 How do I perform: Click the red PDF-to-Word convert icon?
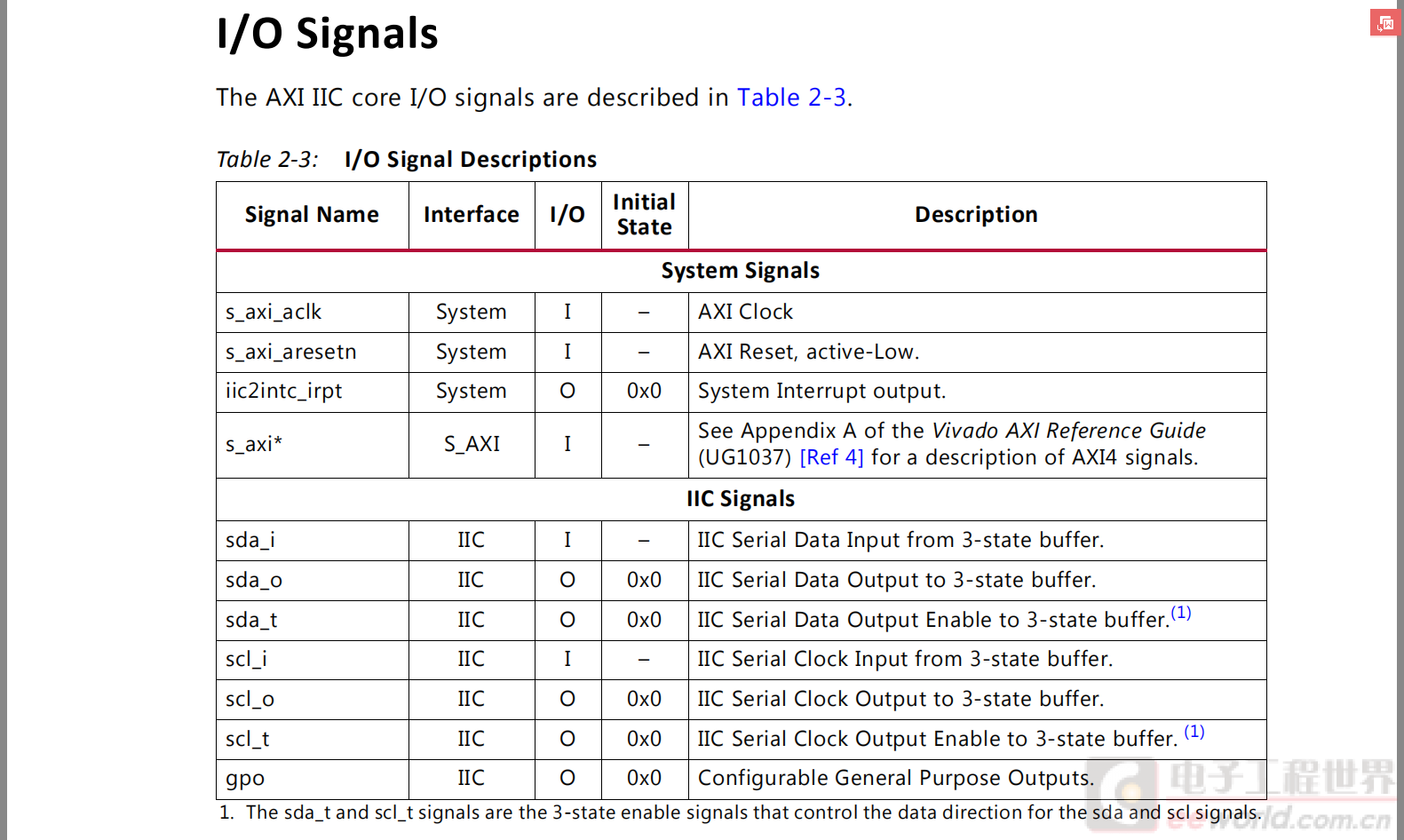click(x=1384, y=23)
